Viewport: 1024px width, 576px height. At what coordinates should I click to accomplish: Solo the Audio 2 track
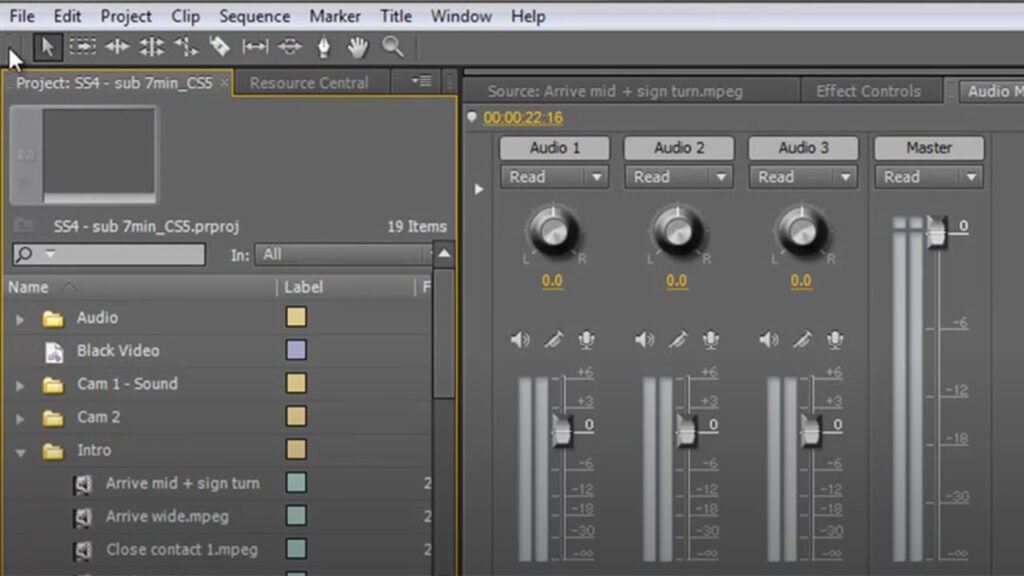[678, 340]
